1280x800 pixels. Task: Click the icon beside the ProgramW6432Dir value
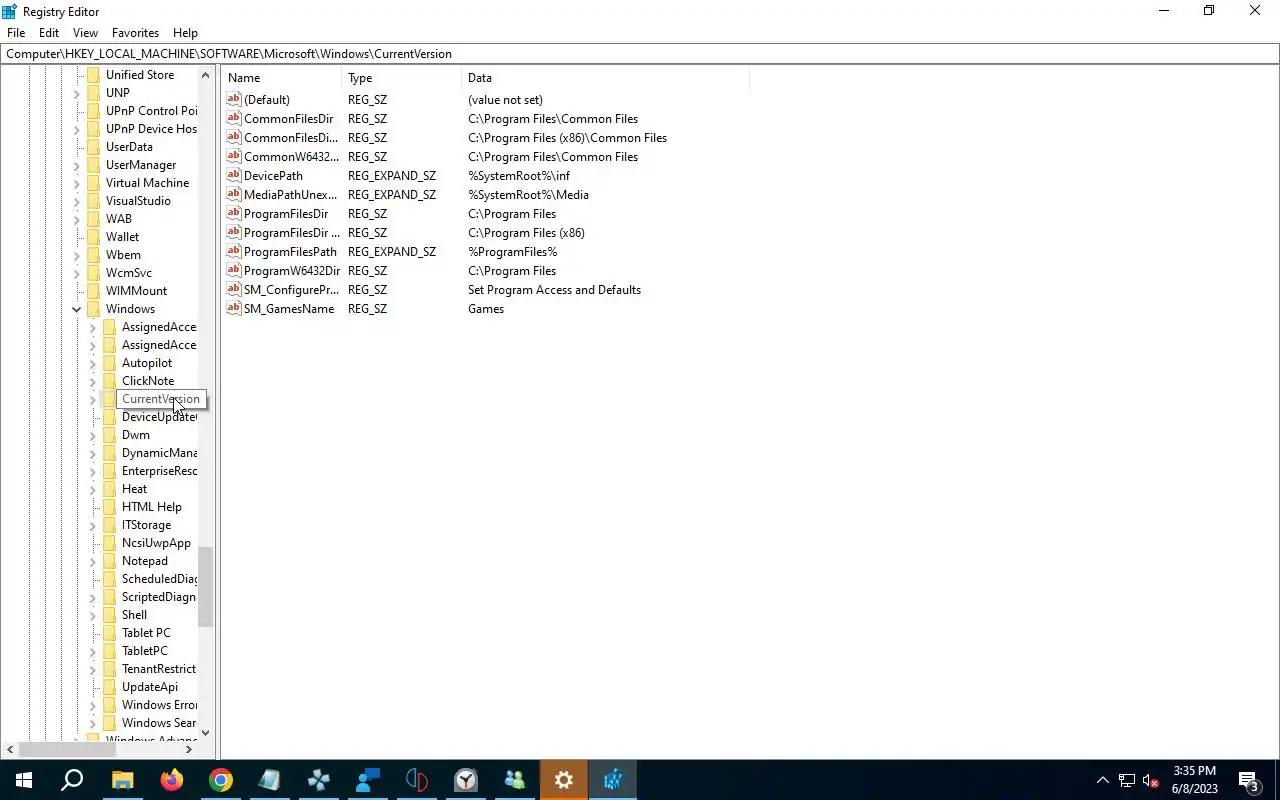[234, 270]
